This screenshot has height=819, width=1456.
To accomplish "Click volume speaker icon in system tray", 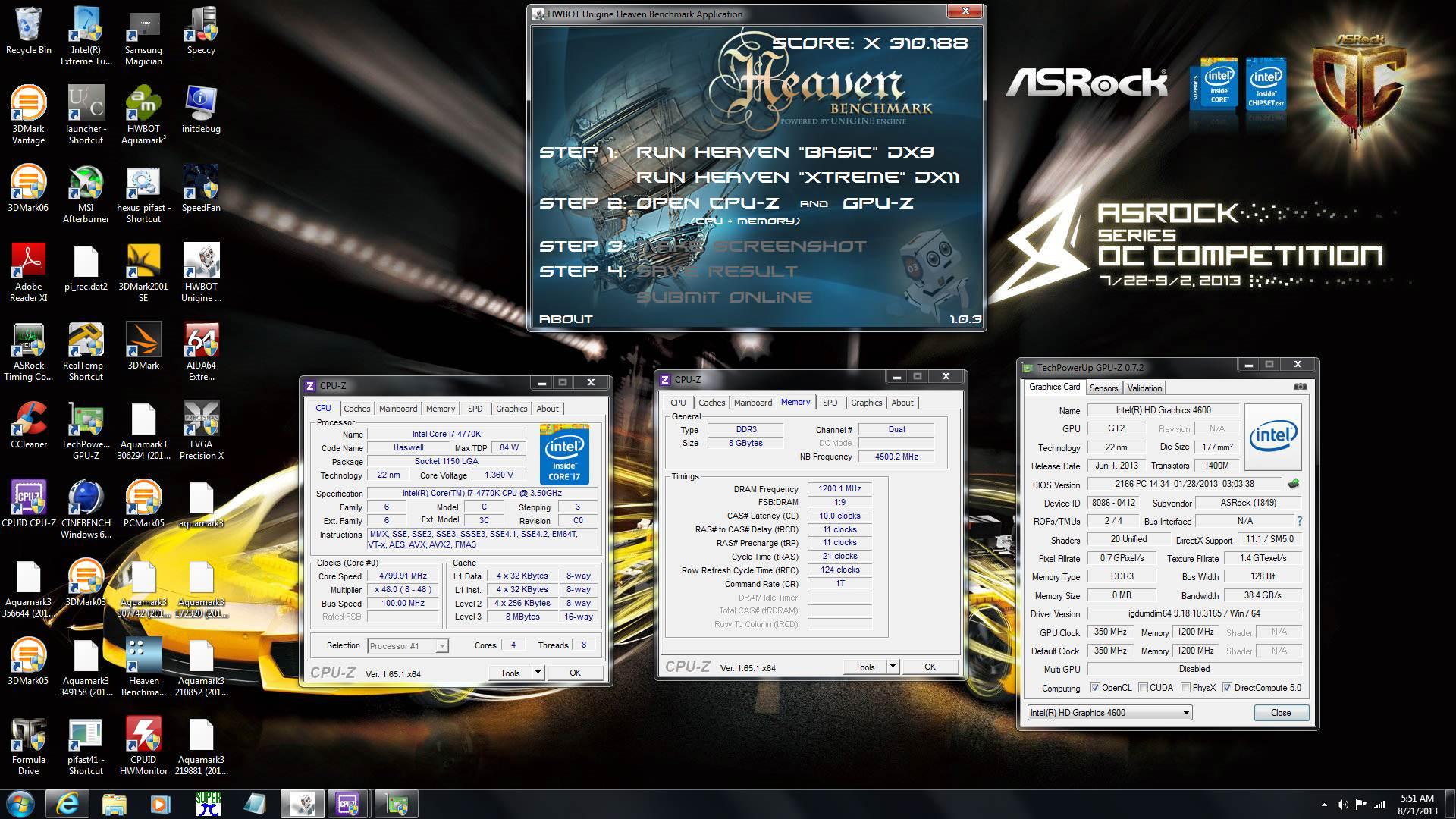I will click(1342, 805).
